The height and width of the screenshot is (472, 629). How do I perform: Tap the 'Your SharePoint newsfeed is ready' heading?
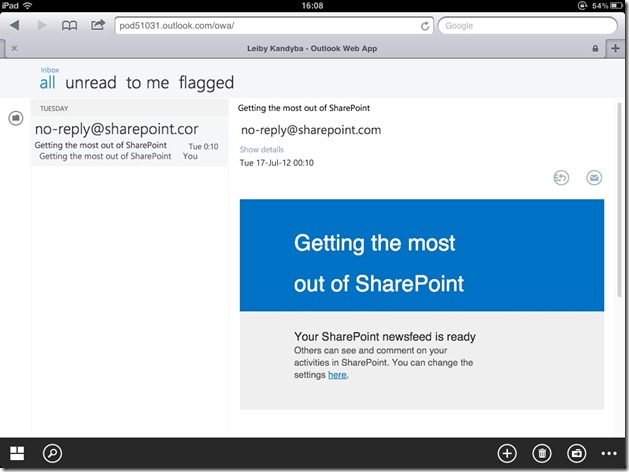[x=385, y=336]
